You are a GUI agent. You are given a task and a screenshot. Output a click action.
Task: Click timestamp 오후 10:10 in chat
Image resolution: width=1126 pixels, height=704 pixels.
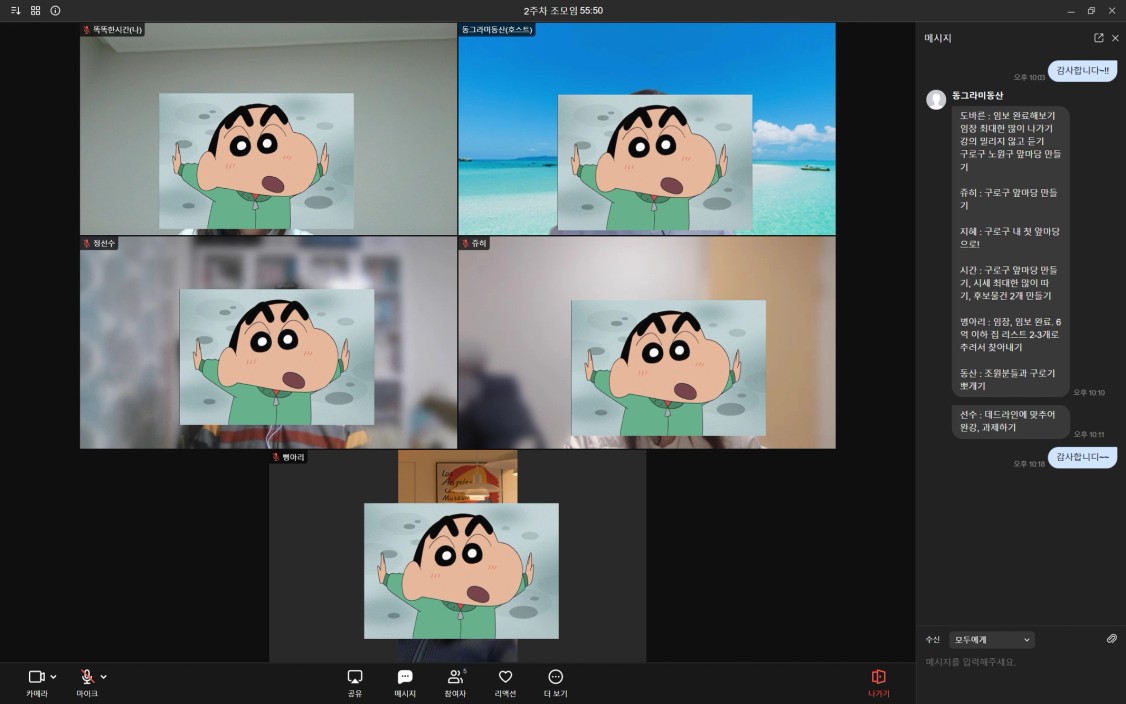(x=1089, y=392)
